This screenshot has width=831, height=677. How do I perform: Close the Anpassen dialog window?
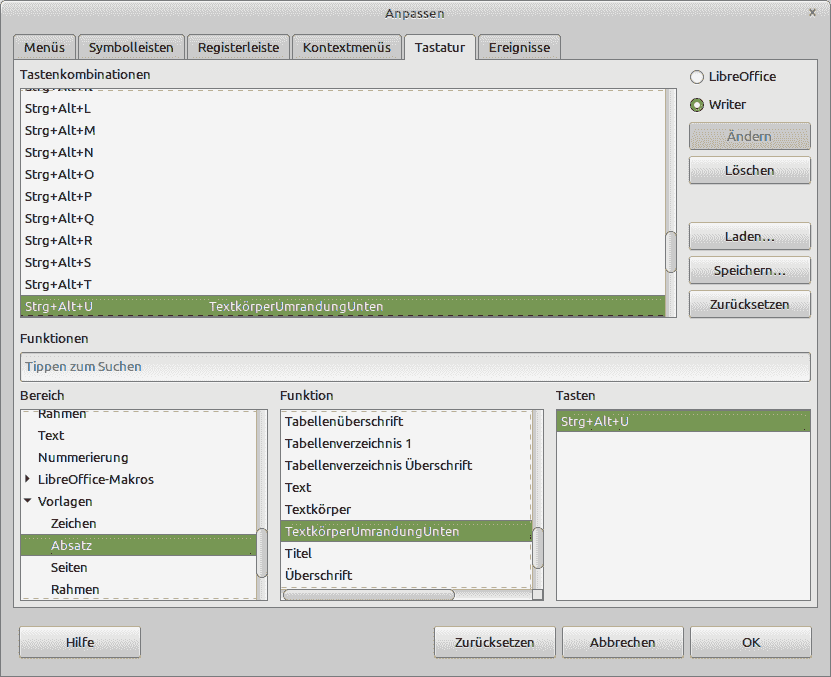[813, 12]
